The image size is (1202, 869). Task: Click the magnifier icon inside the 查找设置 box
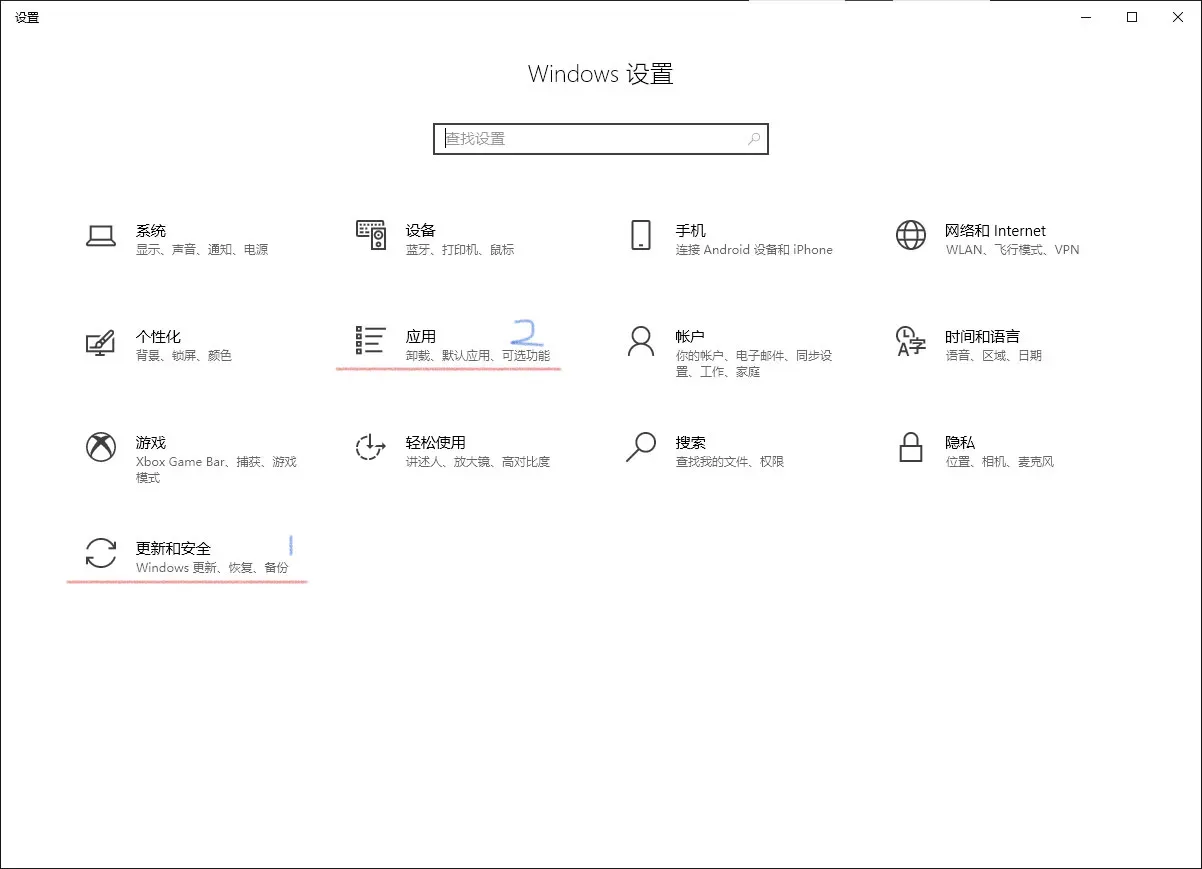pos(754,139)
